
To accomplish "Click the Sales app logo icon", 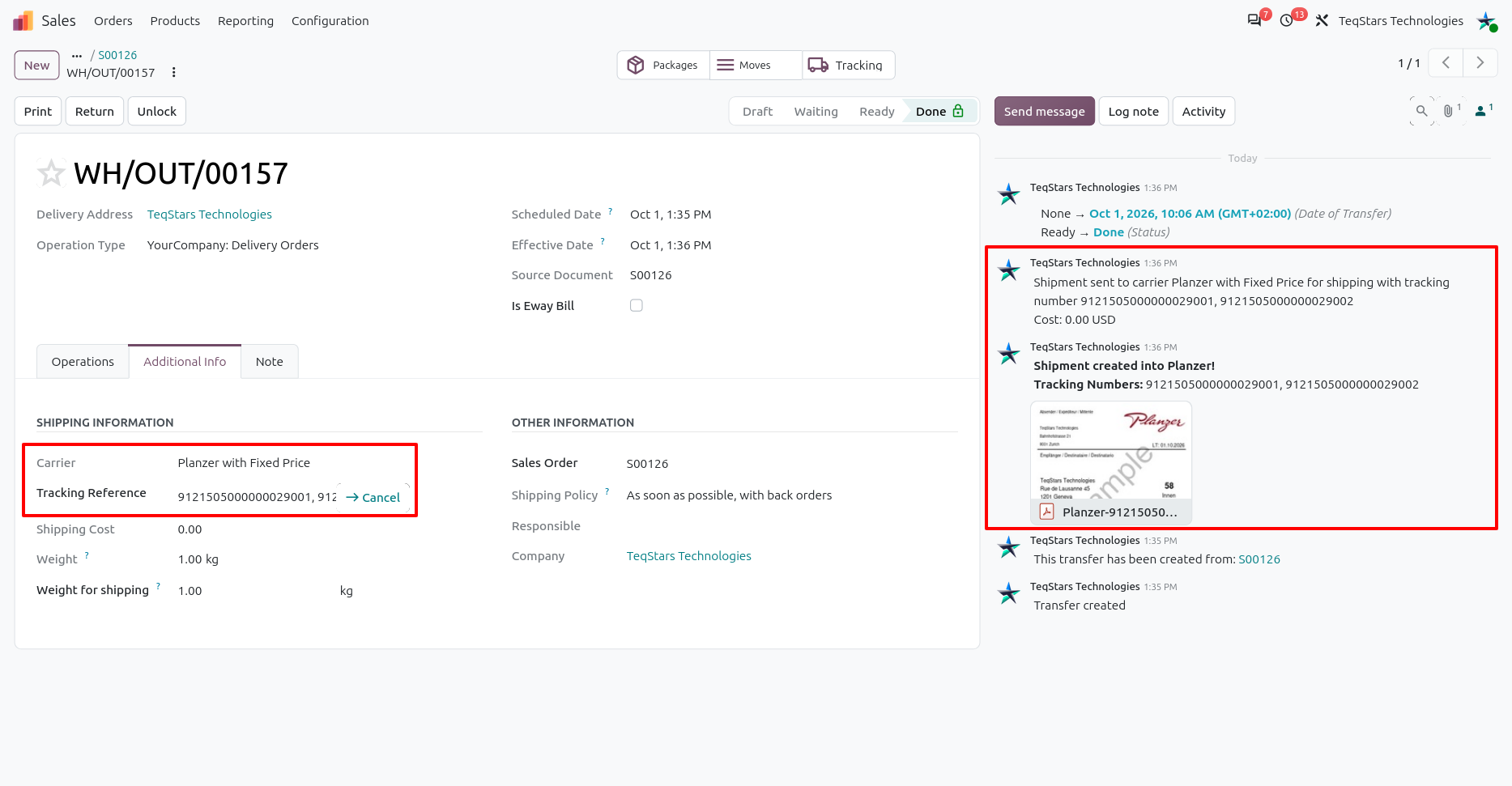I will click(x=23, y=20).
